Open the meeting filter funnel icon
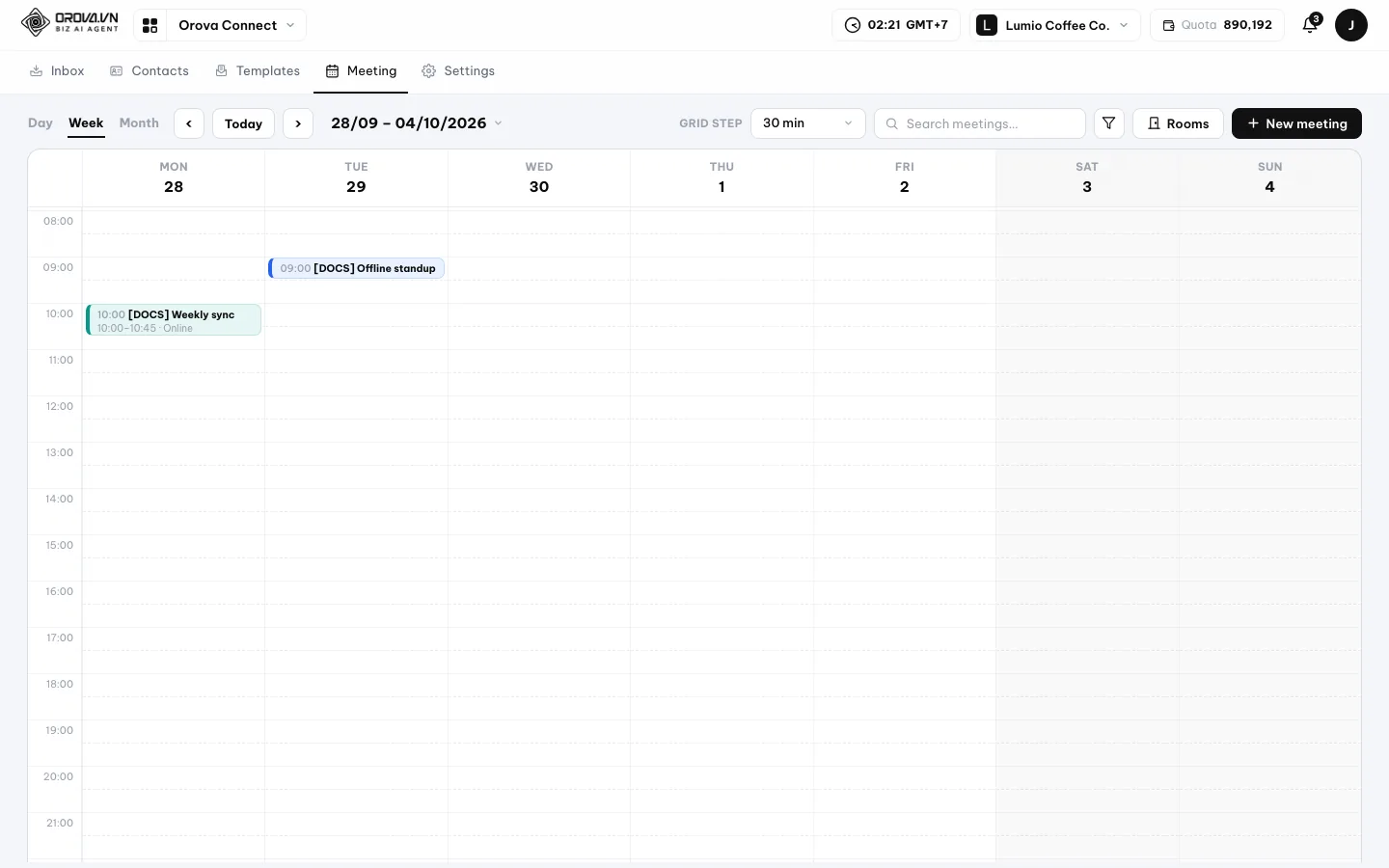1389x868 pixels. [1109, 123]
